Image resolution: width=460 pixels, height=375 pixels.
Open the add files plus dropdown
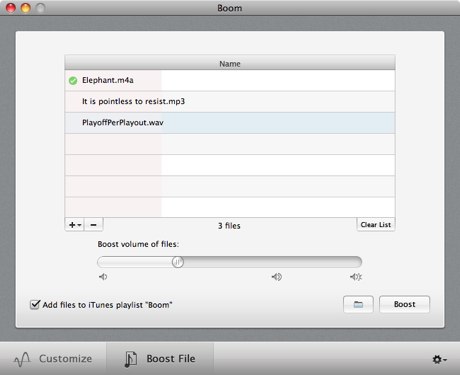click(x=75, y=225)
